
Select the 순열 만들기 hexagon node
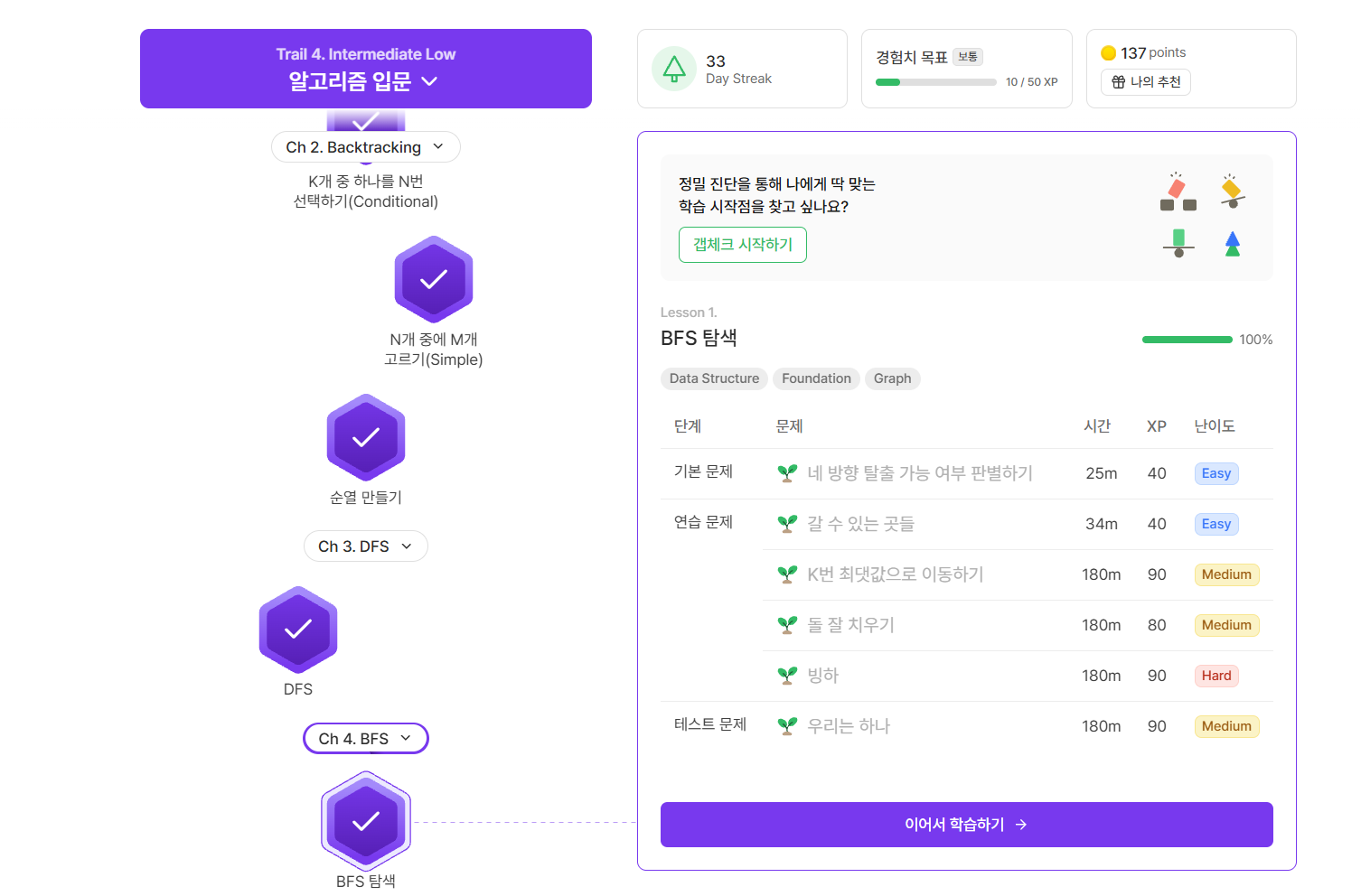(366, 437)
